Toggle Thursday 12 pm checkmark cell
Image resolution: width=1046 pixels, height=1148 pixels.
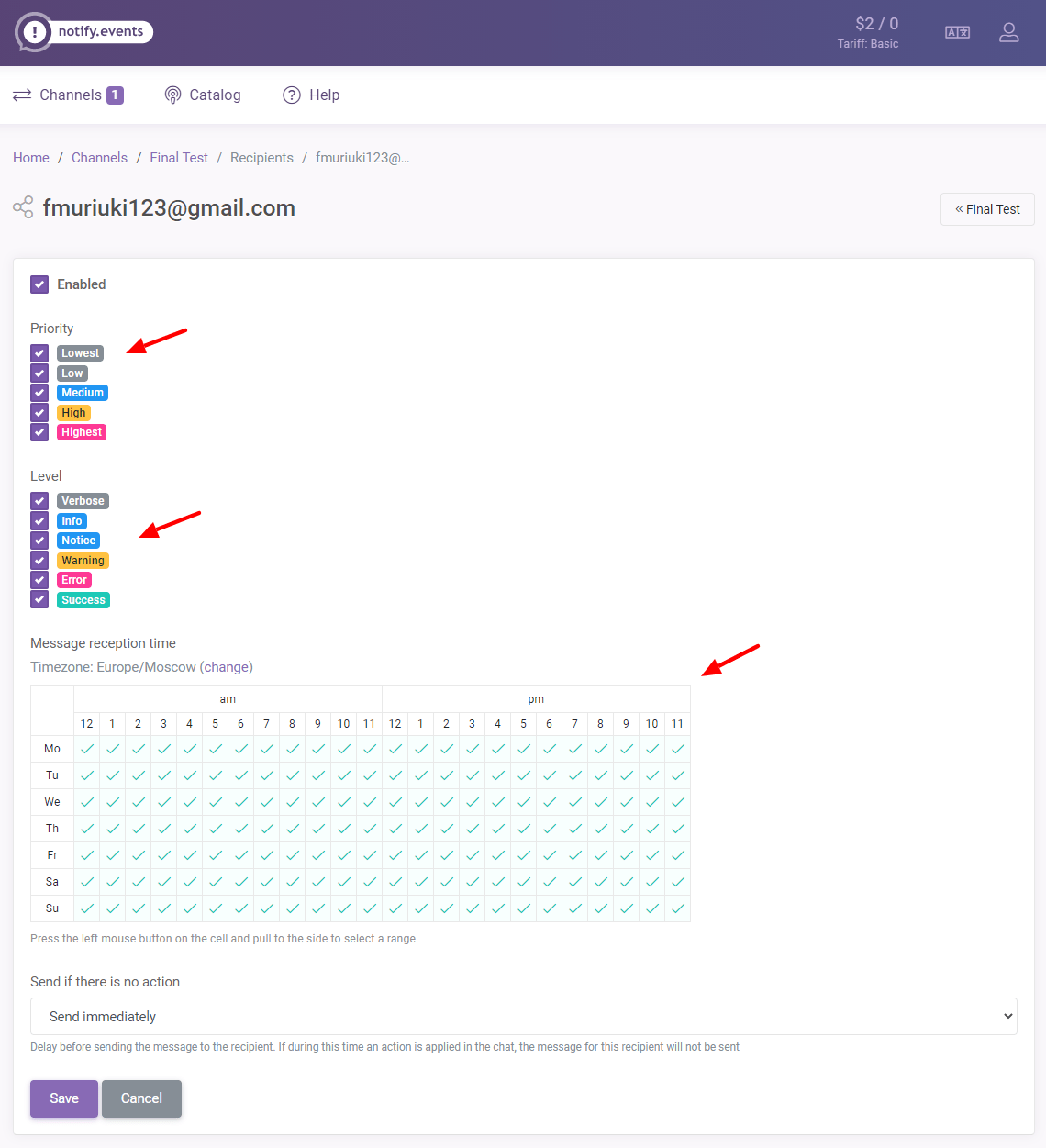click(x=395, y=829)
